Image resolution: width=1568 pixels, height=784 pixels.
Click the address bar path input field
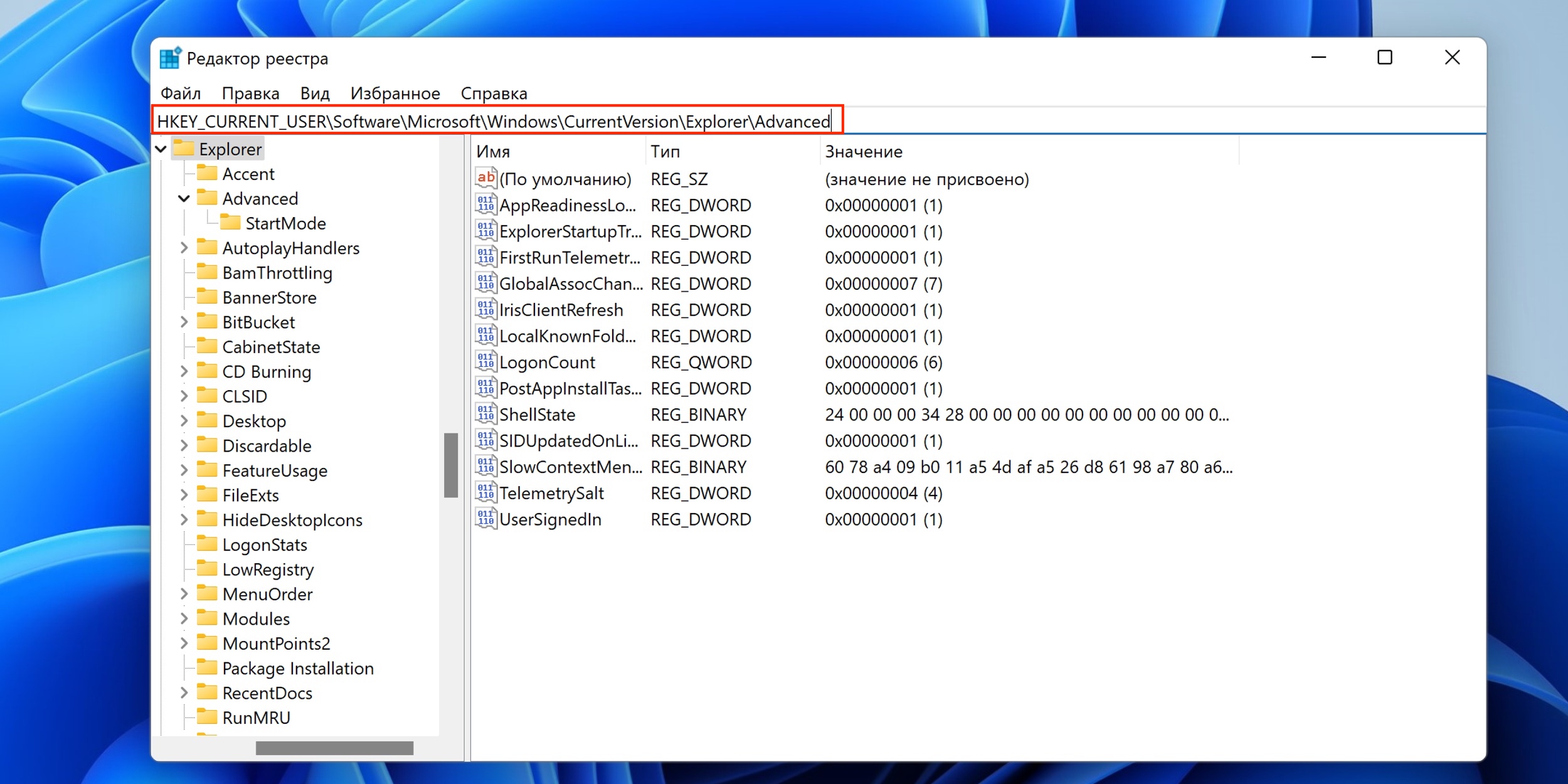(x=497, y=121)
